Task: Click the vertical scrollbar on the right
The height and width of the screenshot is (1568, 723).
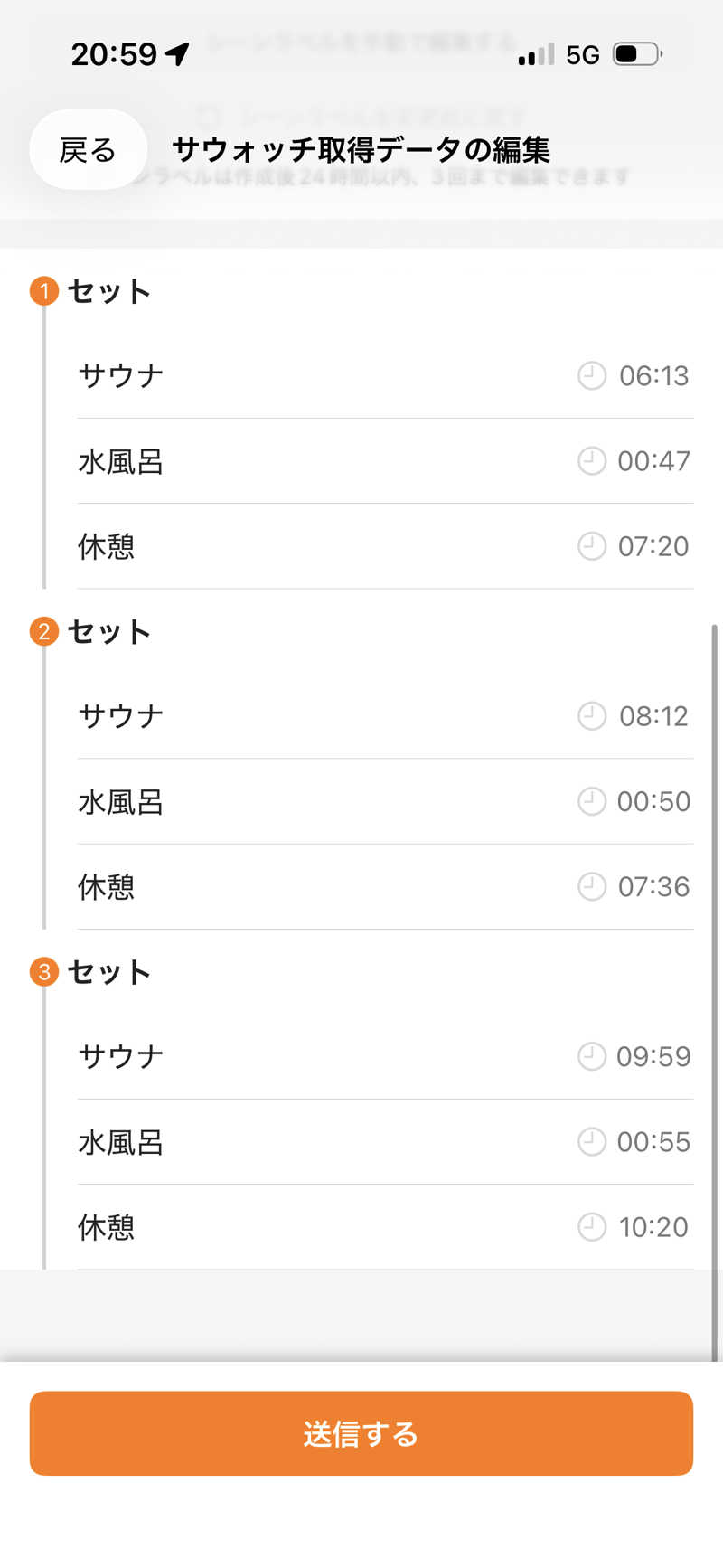Action: pyautogui.click(x=715, y=992)
